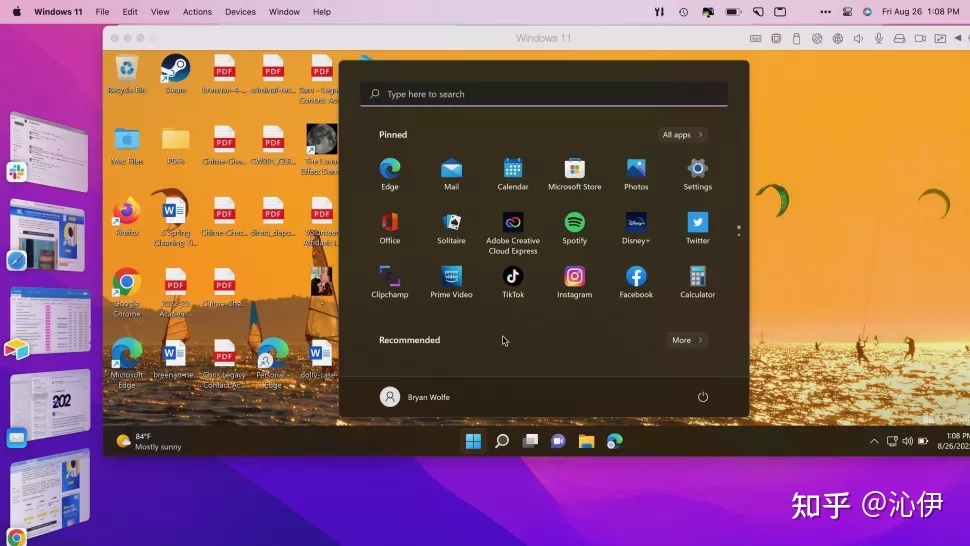The image size is (970, 546).
Task: Open Steam desktop shortcut
Action: tap(176, 70)
